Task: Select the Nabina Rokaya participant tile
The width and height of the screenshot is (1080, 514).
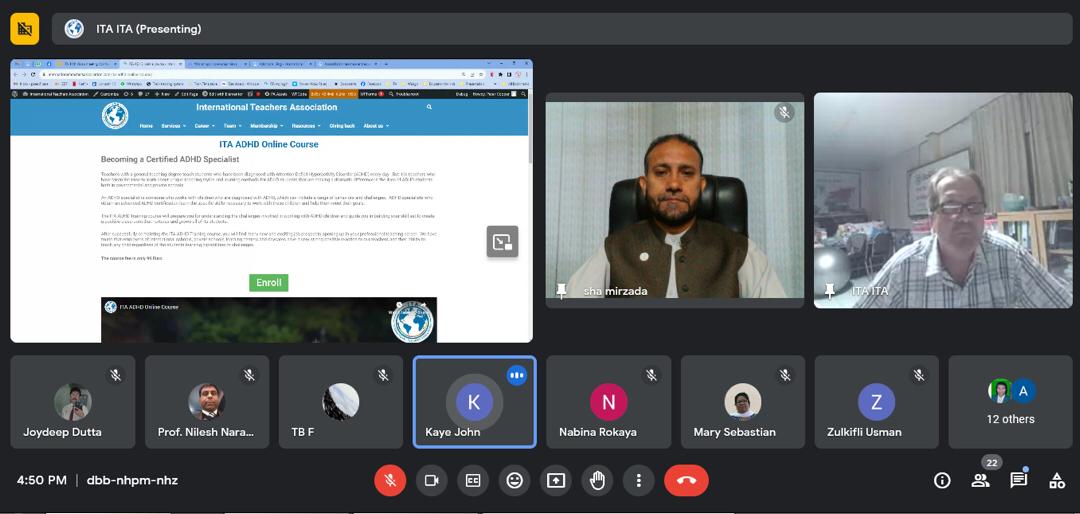Action: click(x=609, y=402)
